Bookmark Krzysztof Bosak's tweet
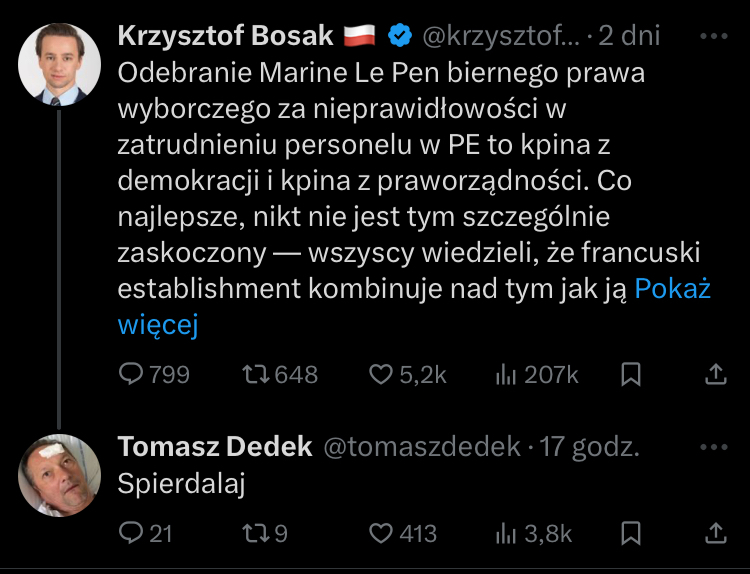 pos(631,374)
